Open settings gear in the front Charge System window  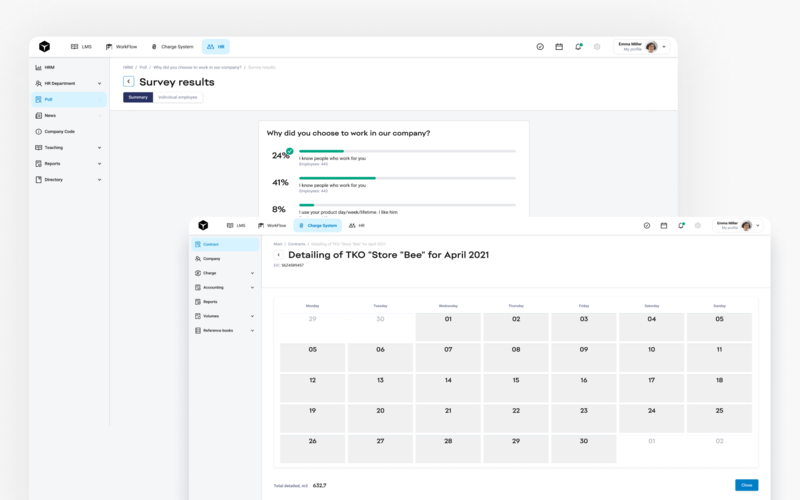coord(697,226)
